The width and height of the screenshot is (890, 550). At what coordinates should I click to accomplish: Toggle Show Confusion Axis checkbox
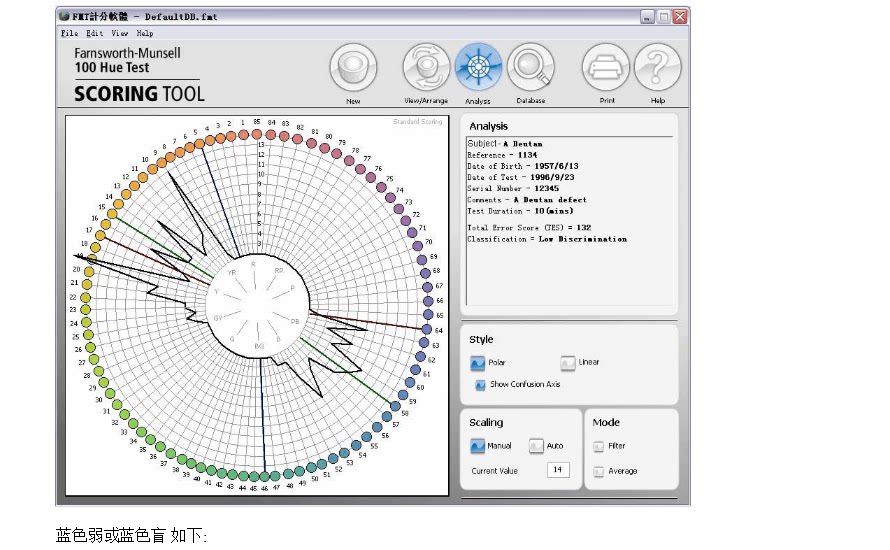coord(480,385)
